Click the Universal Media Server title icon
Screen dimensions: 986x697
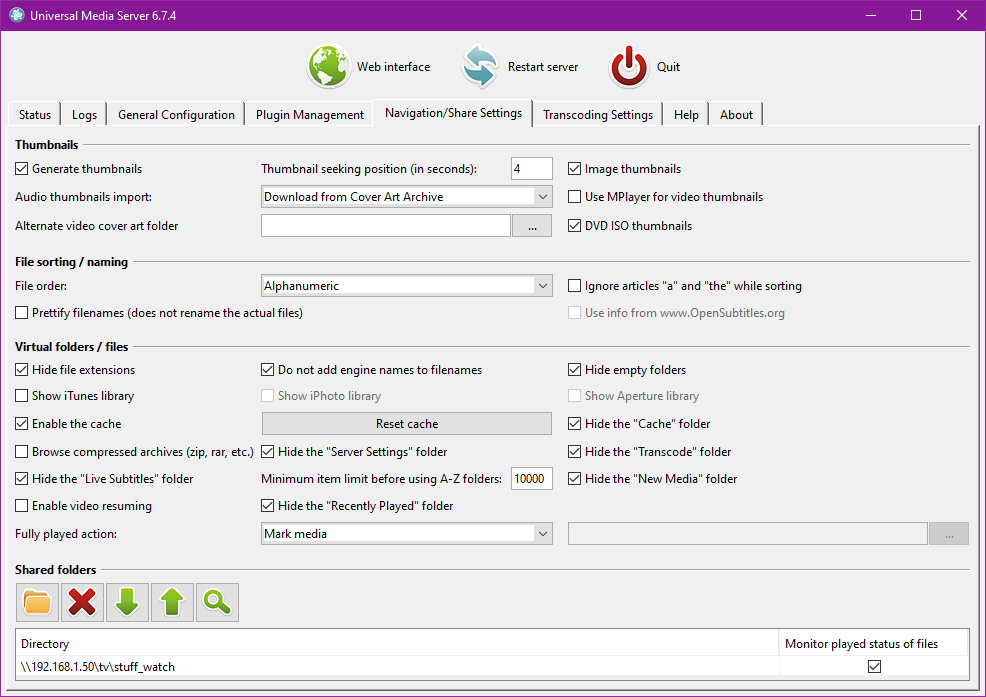click(17, 15)
